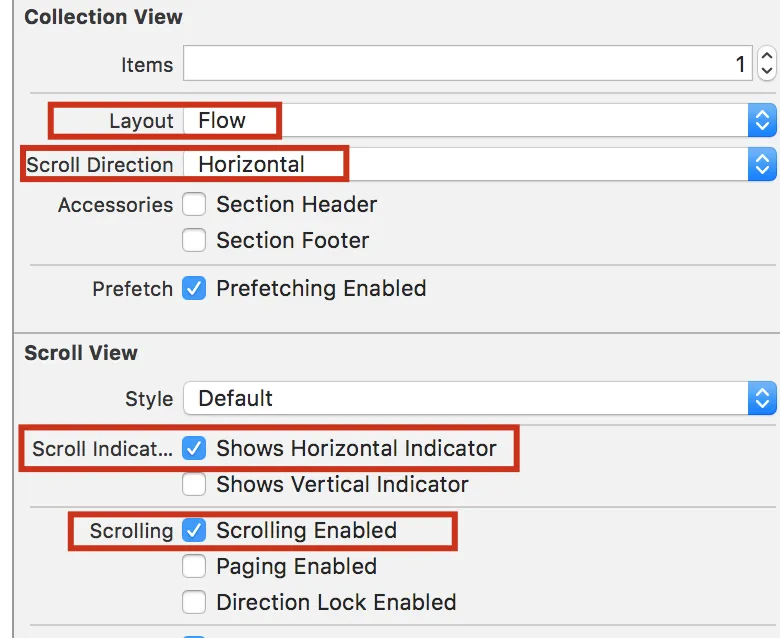Viewport: 780px width, 638px height.
Task: Disable Shows Horizontal Indicator
Action: [195, 448]
